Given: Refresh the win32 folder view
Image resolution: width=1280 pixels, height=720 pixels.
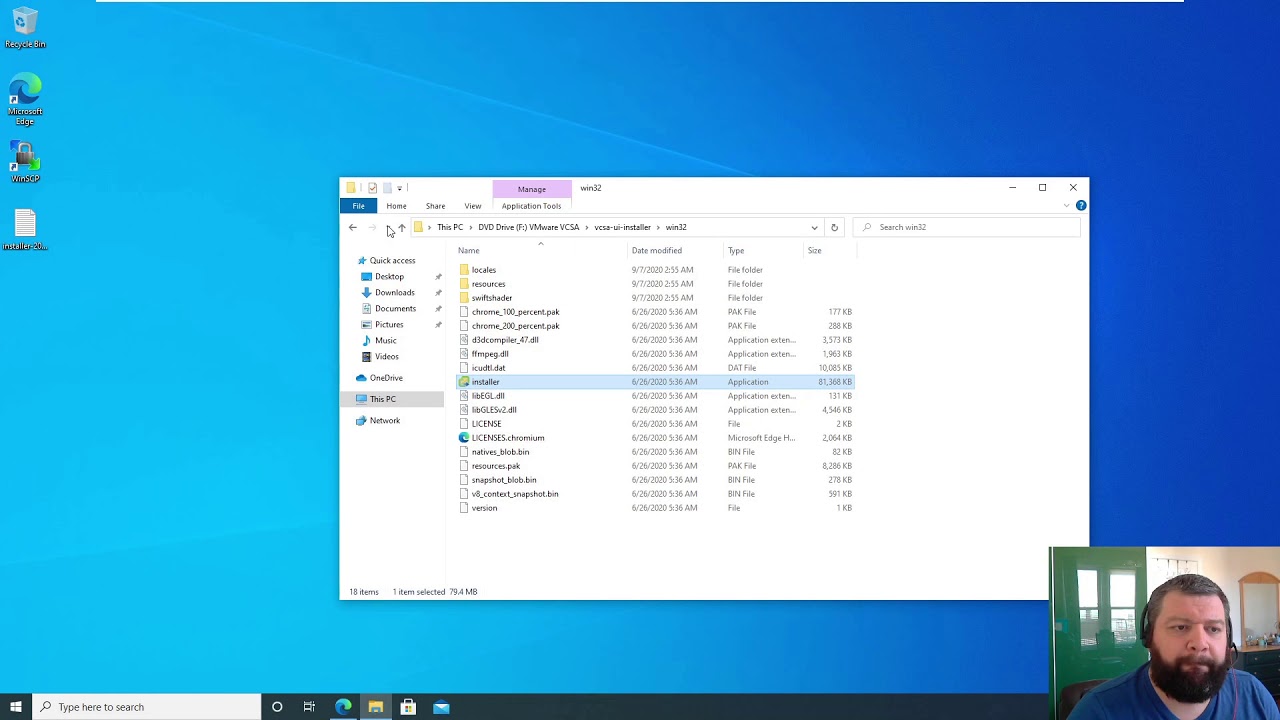Looking at the screenshot, I should pos(834,227).
